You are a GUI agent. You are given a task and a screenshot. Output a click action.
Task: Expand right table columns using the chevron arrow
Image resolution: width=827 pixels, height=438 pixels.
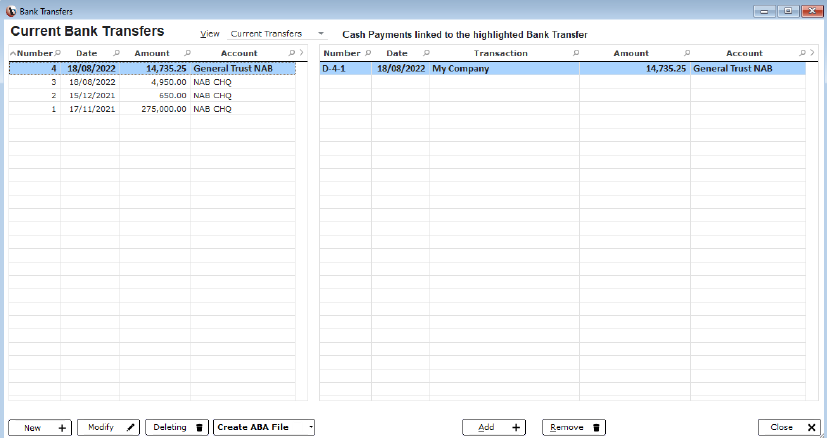(x=812, y=53)
